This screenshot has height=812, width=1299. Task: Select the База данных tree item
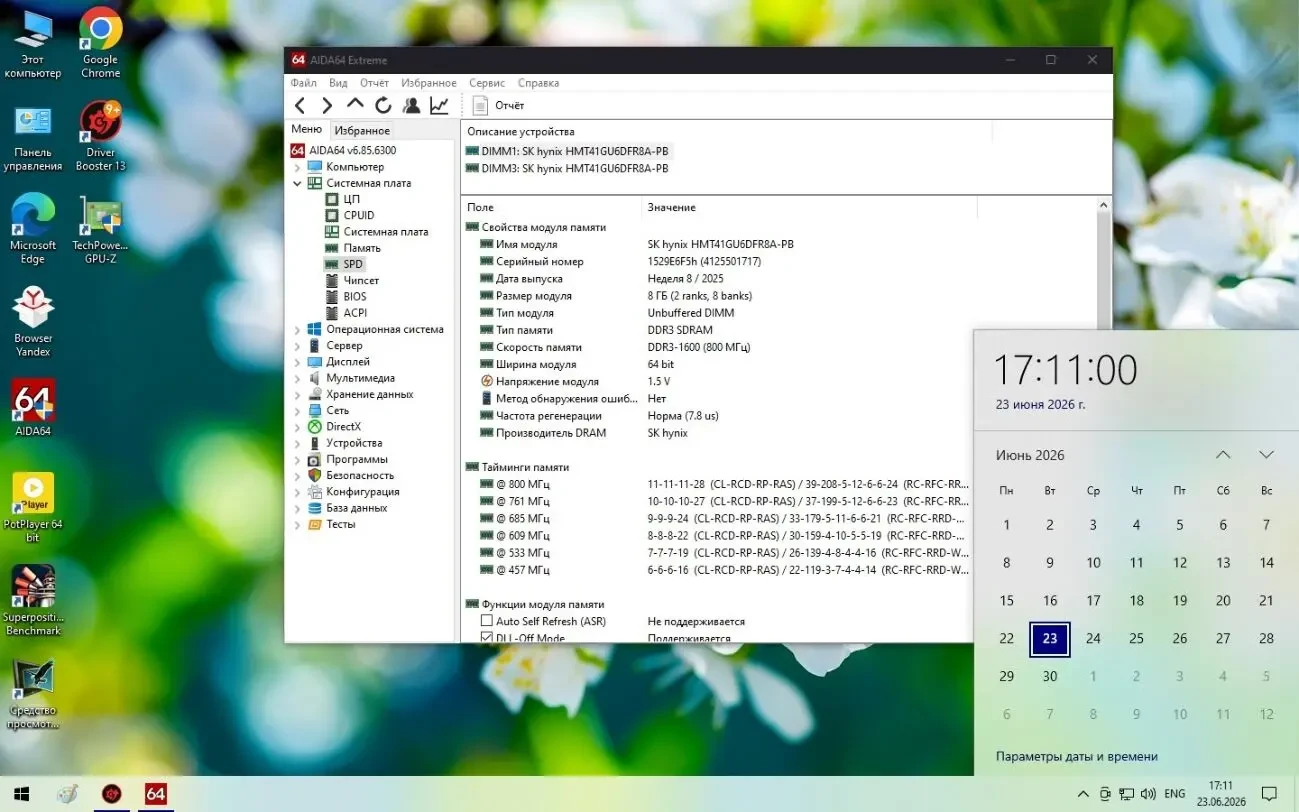click(348, 508)
